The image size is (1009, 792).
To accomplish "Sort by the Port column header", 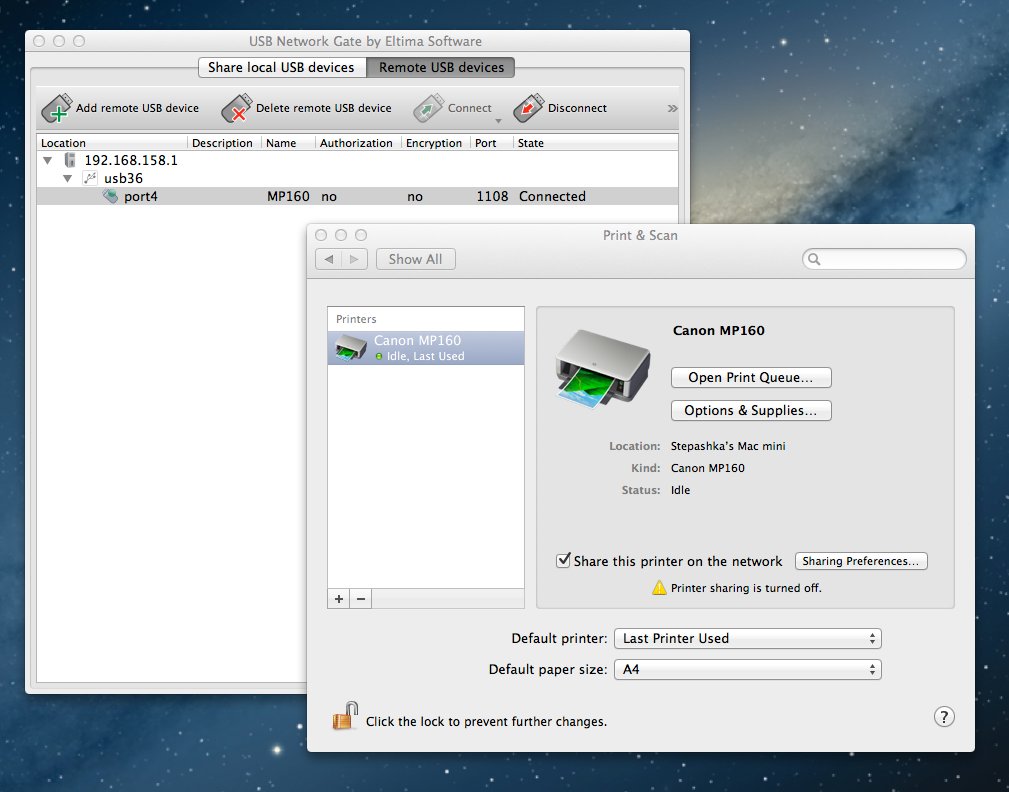I will click(x=492, y=143).
